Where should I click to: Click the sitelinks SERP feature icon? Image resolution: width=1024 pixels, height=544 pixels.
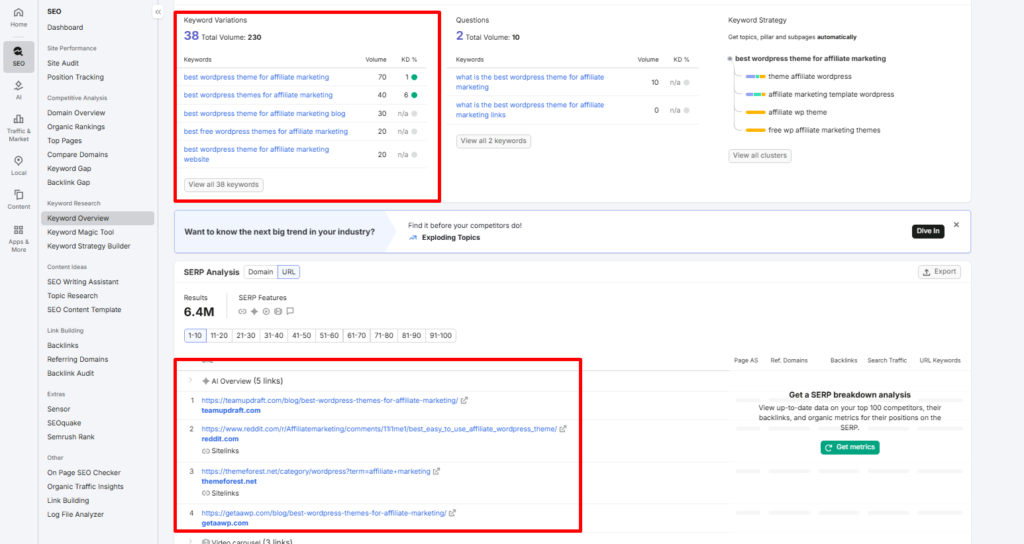point(242,312)
